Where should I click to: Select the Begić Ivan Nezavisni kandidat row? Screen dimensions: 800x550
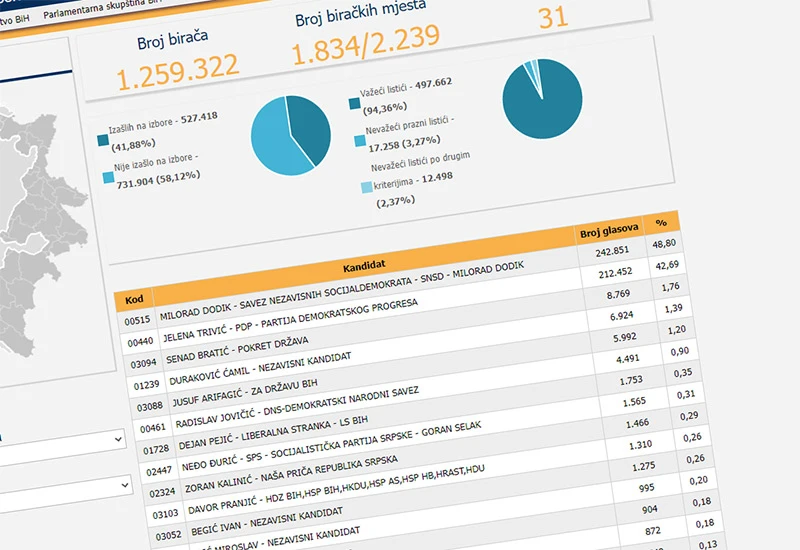pos(433,496)
